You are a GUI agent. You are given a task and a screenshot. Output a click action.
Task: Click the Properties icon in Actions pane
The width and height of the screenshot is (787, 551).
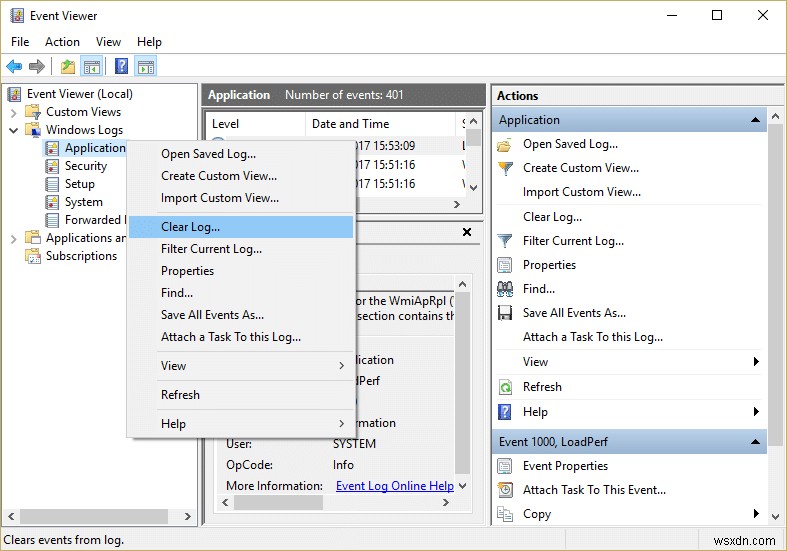[504, 264]
